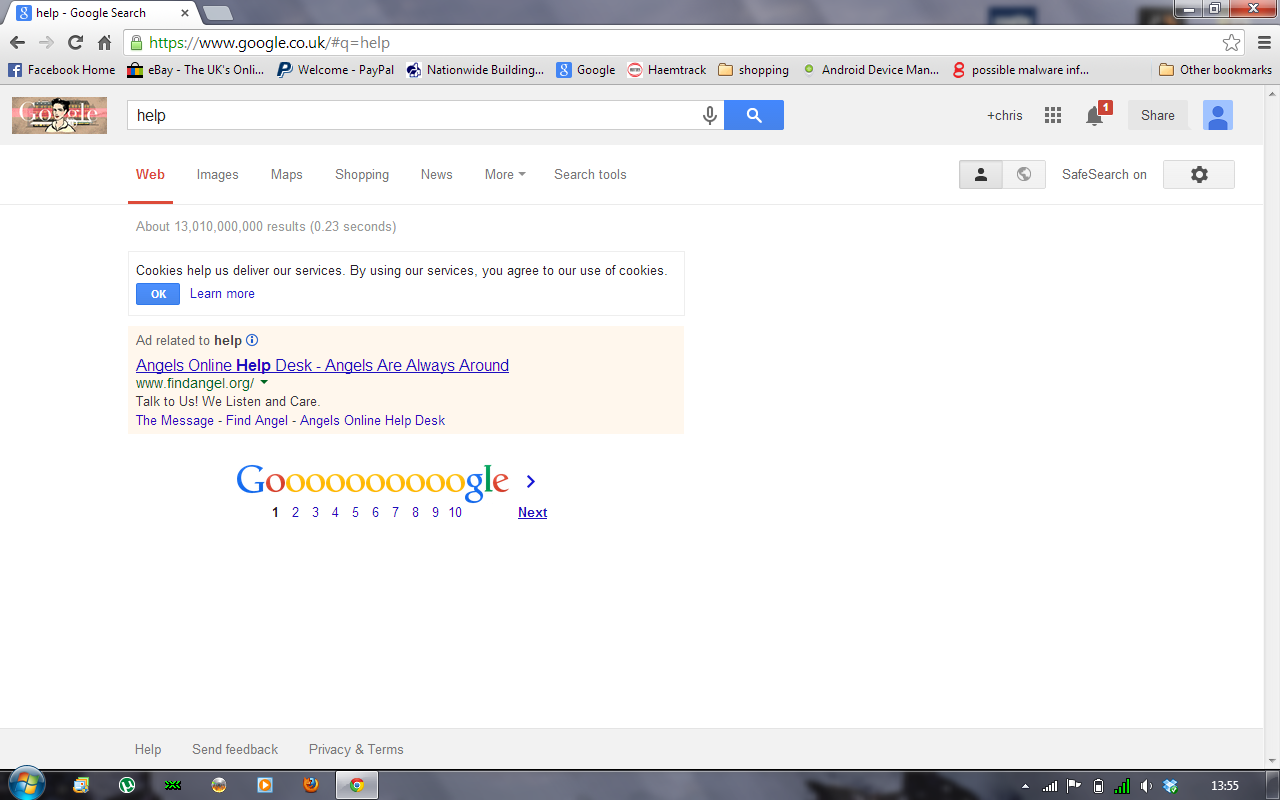Open the Angels Online Help Desk ad link
The height and width of the screenshot is (800, 1280).
(322, 365)
